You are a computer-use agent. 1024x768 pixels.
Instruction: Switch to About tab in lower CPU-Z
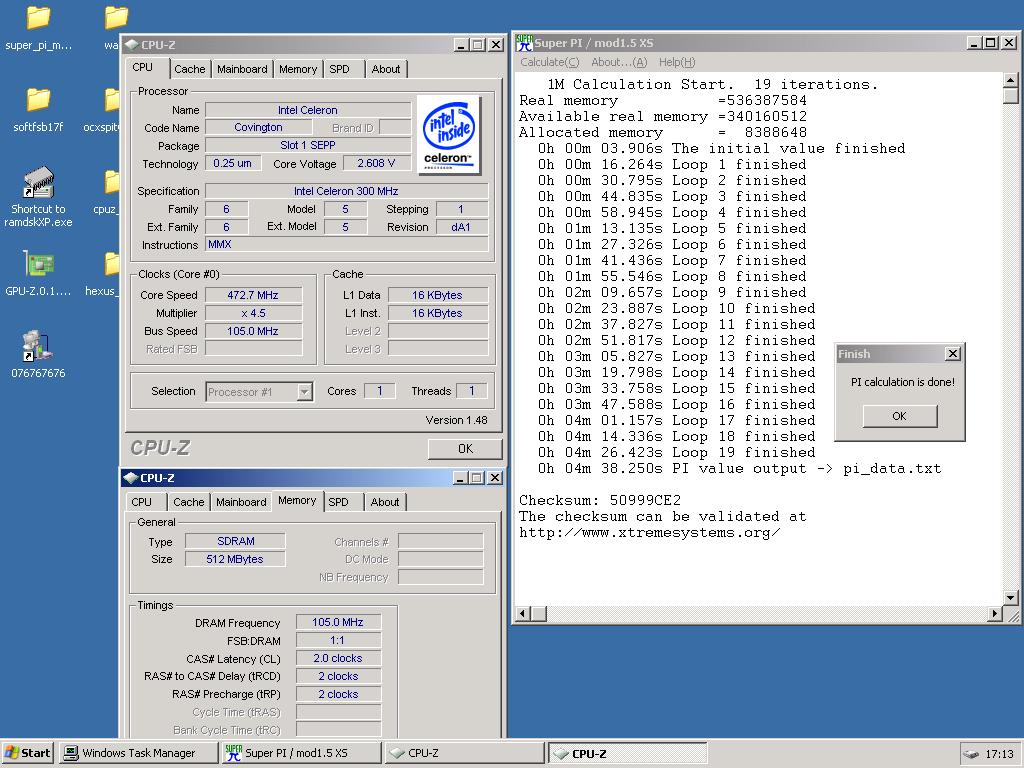click(385, 502)
